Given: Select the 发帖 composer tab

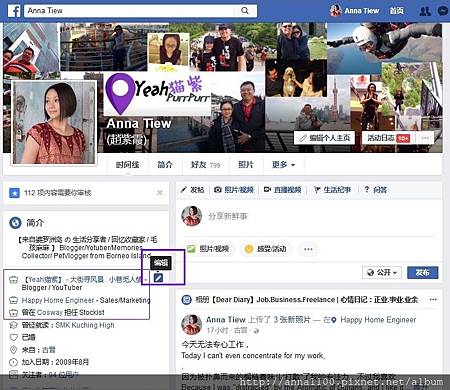Looking at the screenshot, I should [192, 190].
